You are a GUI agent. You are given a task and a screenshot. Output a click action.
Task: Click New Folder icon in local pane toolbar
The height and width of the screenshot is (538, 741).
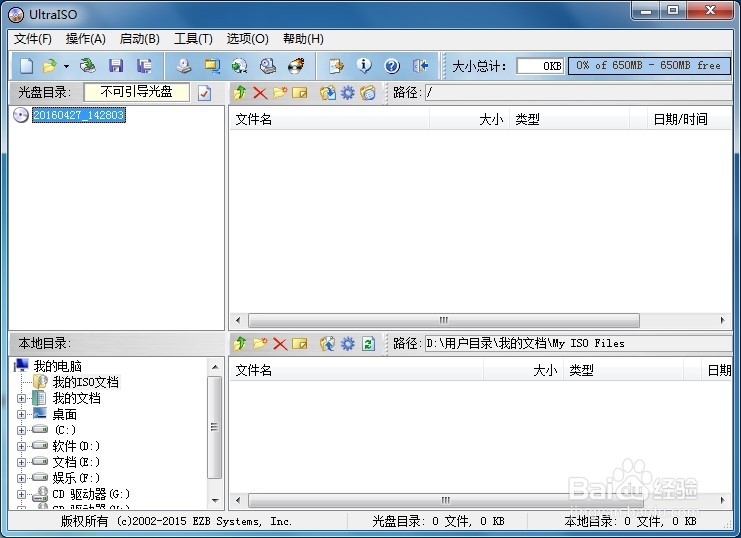[260, 344]
